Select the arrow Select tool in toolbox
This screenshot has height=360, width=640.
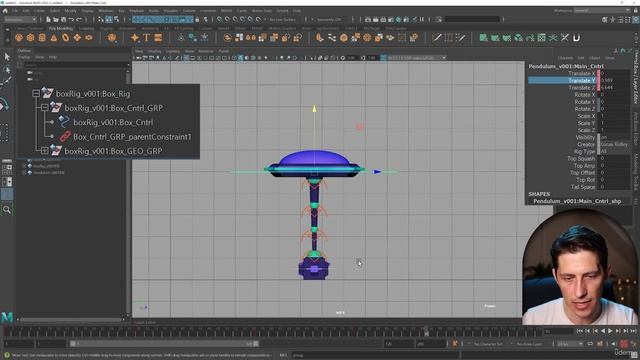(x=7, y=57)
